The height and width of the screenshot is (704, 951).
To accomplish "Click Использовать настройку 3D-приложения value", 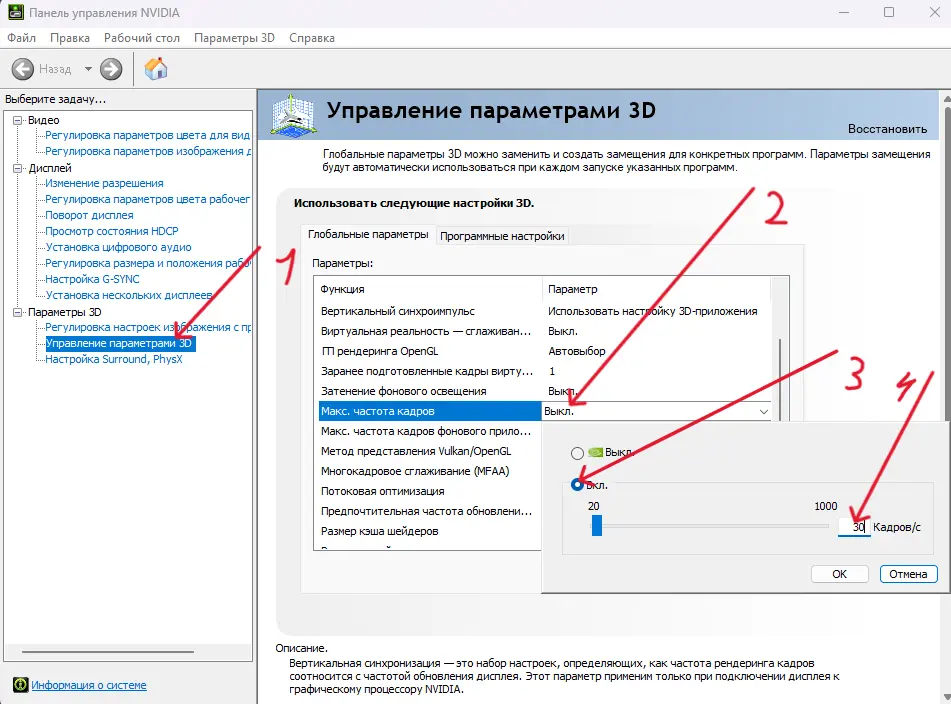I will pyautogui.click(x=653, y=311).
